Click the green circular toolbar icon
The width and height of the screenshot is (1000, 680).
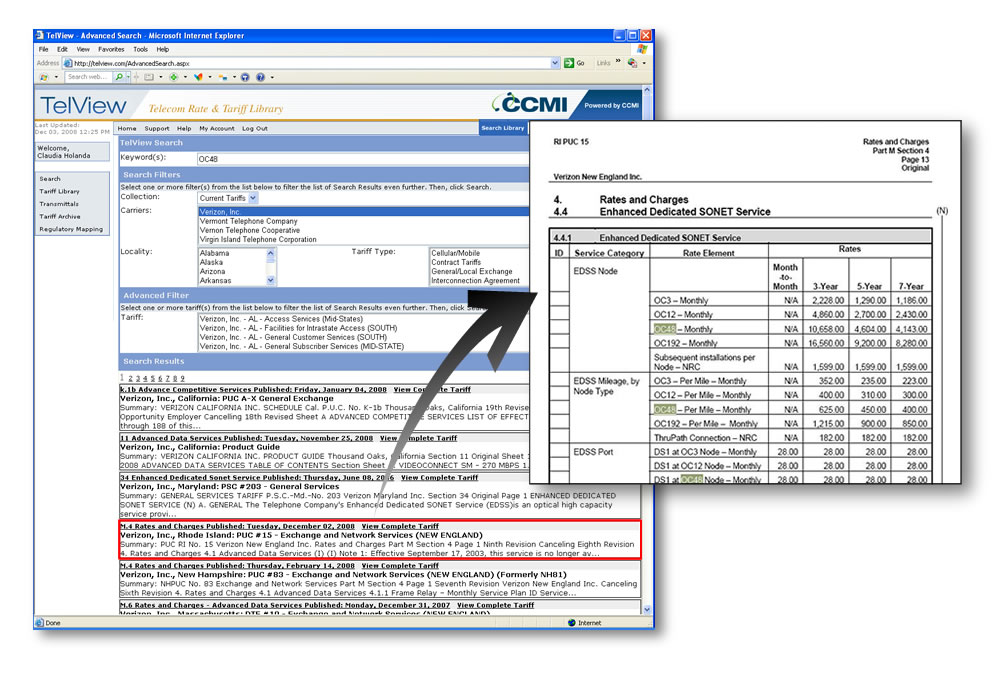(x=173, y=77)
